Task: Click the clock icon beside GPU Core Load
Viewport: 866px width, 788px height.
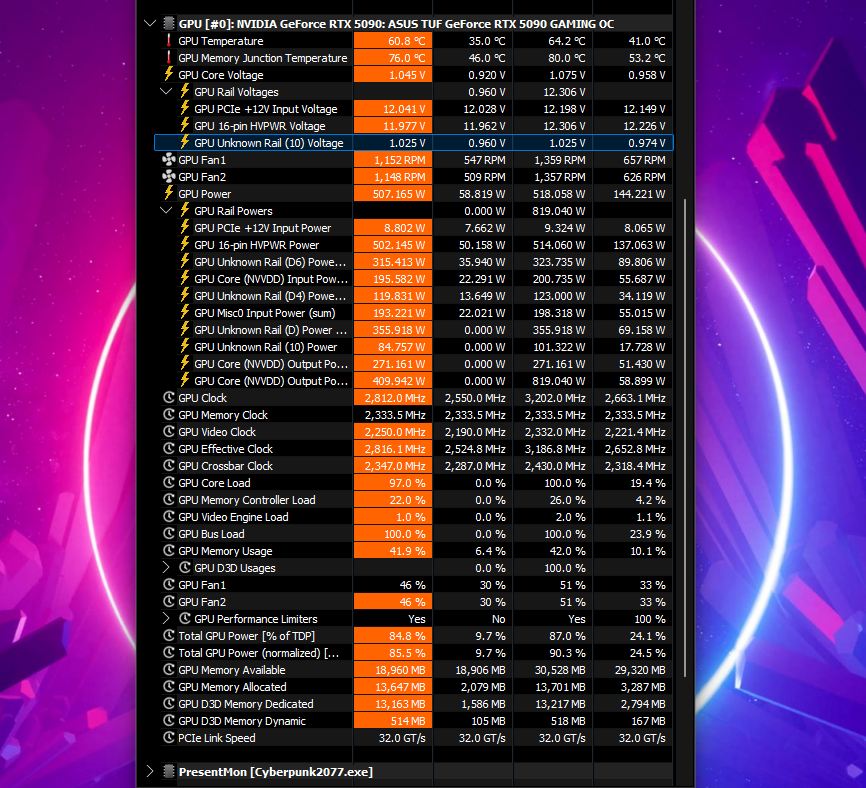Action: point(169,482)
